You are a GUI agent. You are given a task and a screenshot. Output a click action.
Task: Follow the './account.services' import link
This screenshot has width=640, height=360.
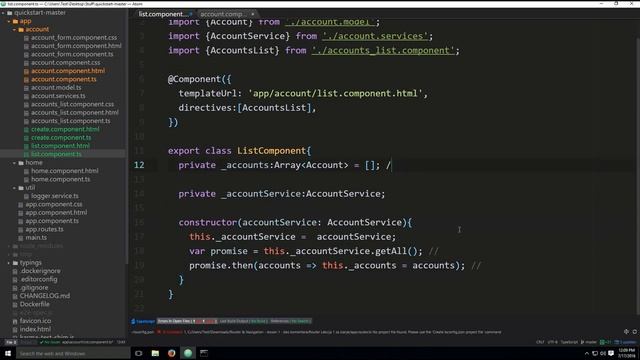tap(375, 36)
